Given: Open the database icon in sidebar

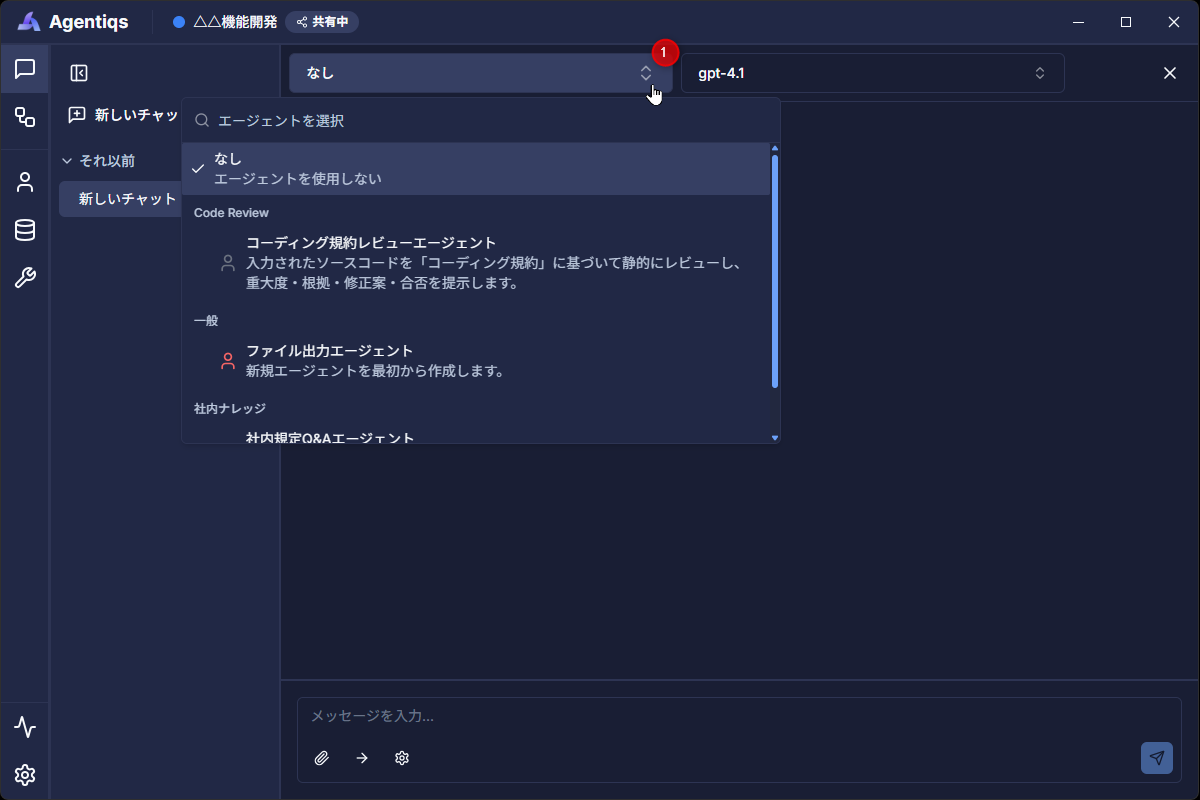Looking at the screenshot, I should pos(25,230).
